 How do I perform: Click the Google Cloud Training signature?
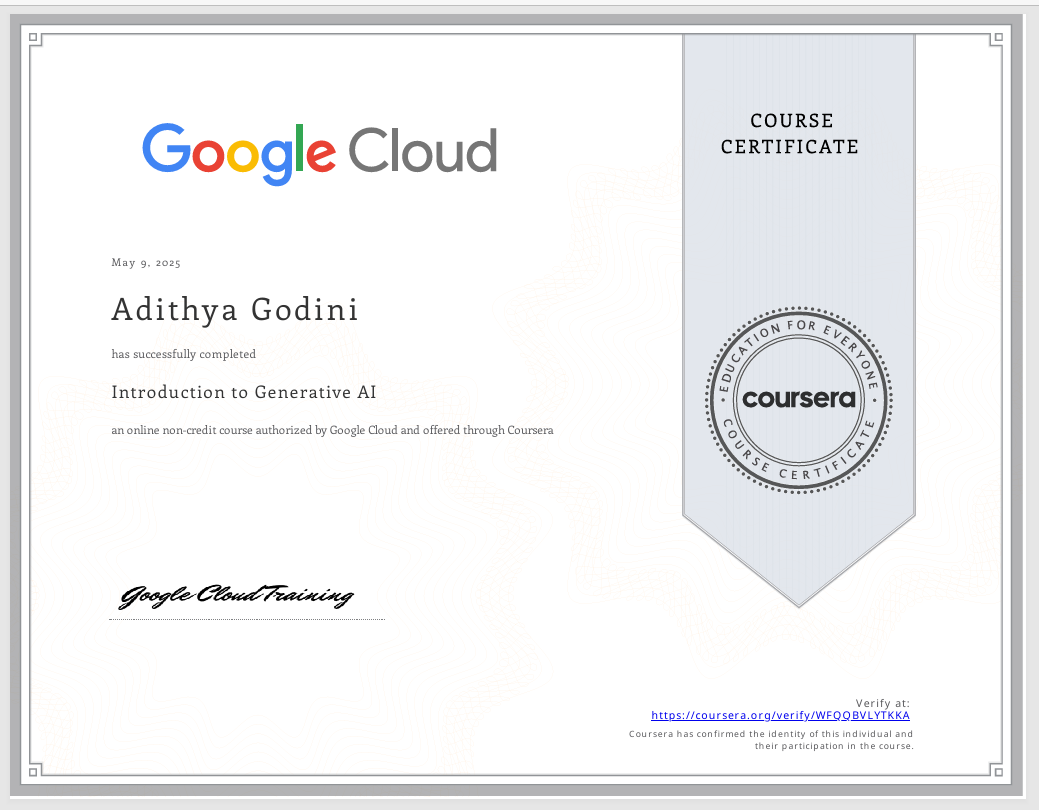point(236,596)
